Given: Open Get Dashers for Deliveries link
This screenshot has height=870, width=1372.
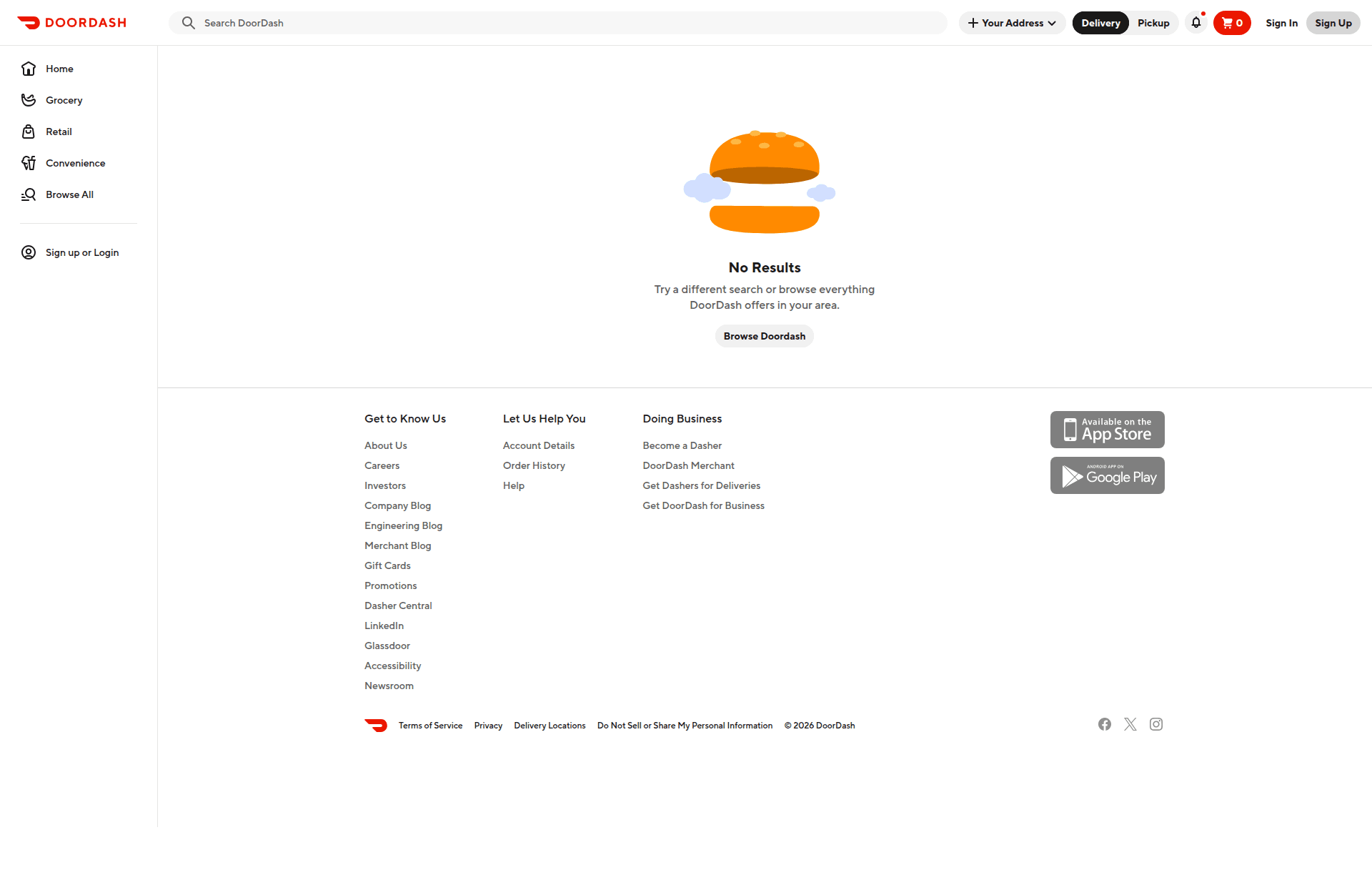Looking at the screenshot, I should click(701, 485).
